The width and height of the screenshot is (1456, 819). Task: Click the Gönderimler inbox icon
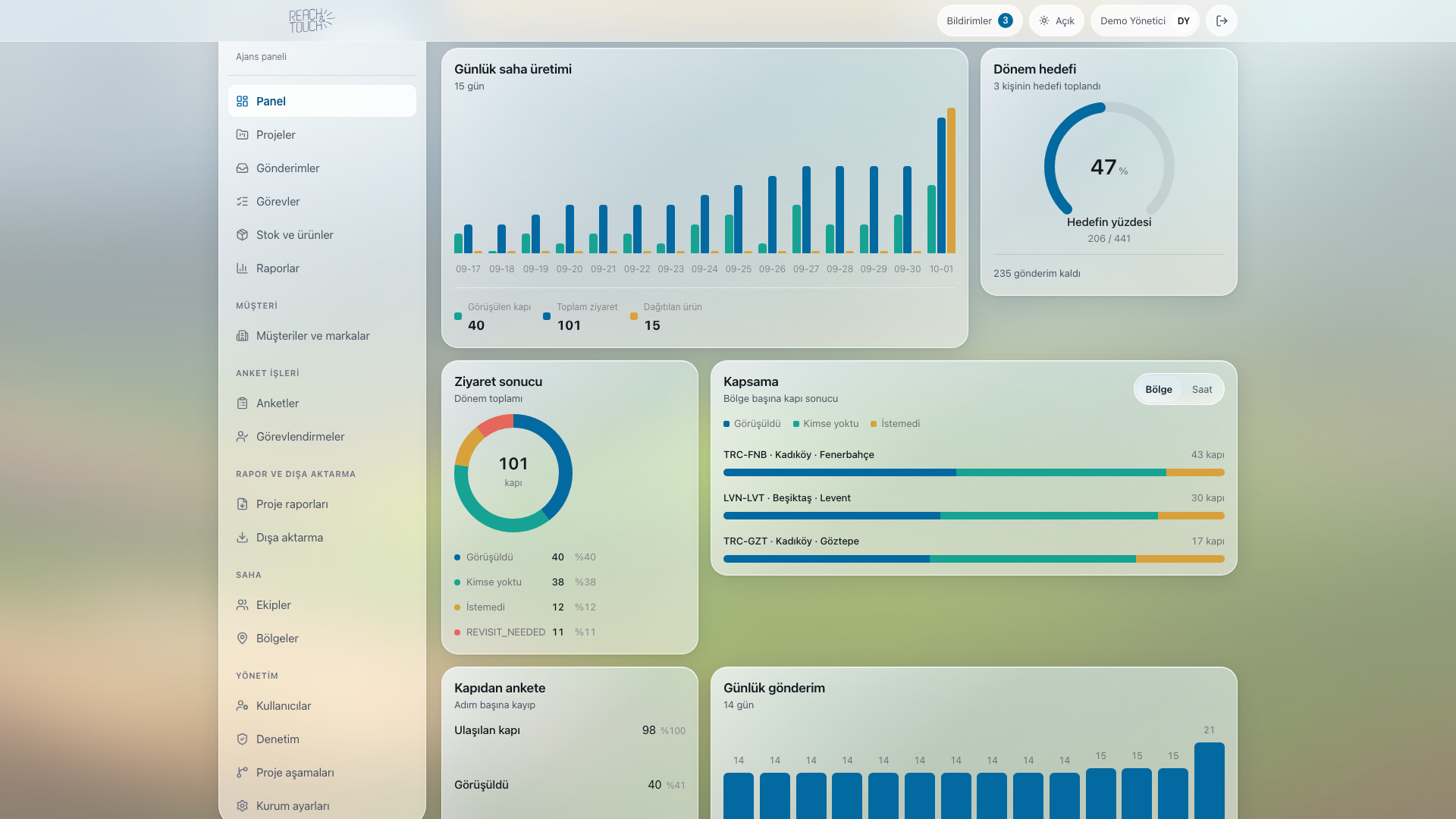coord(242,168)
